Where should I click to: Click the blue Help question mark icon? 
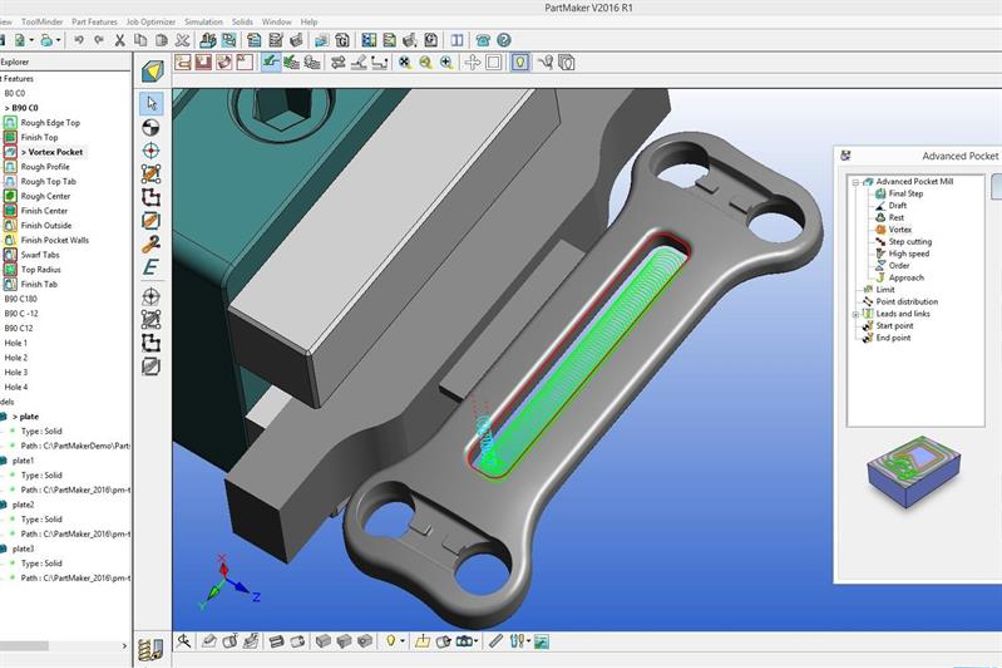click(x=504, y=40)
